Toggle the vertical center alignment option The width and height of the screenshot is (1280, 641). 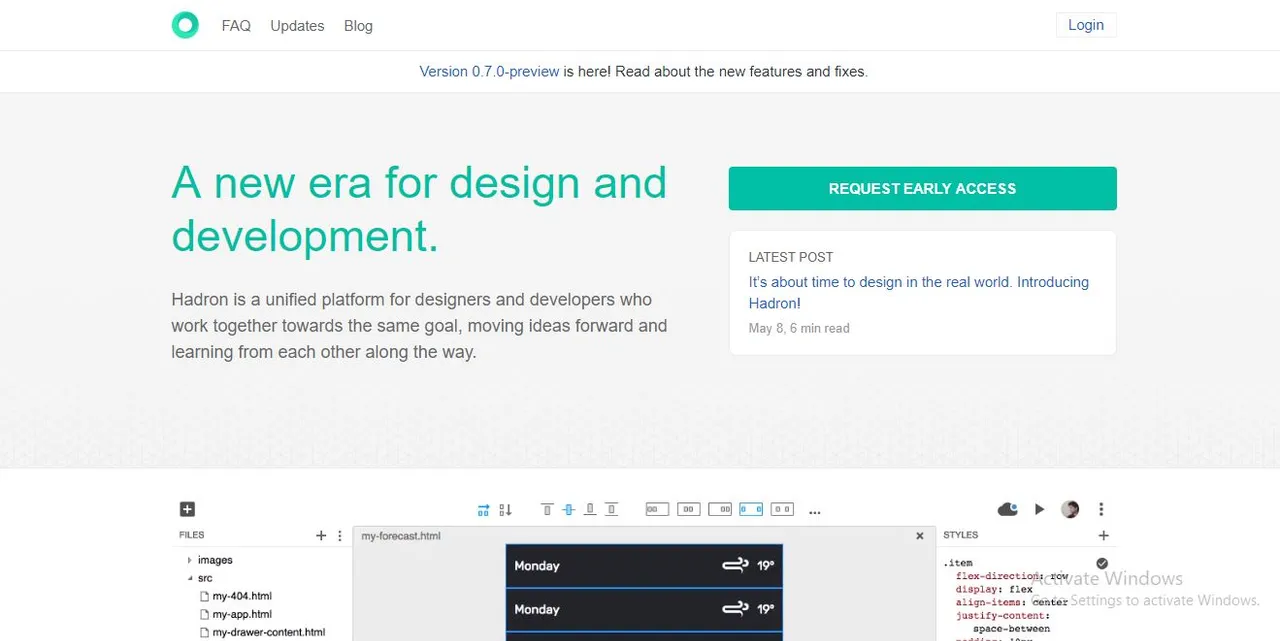[x=568, y=509]
